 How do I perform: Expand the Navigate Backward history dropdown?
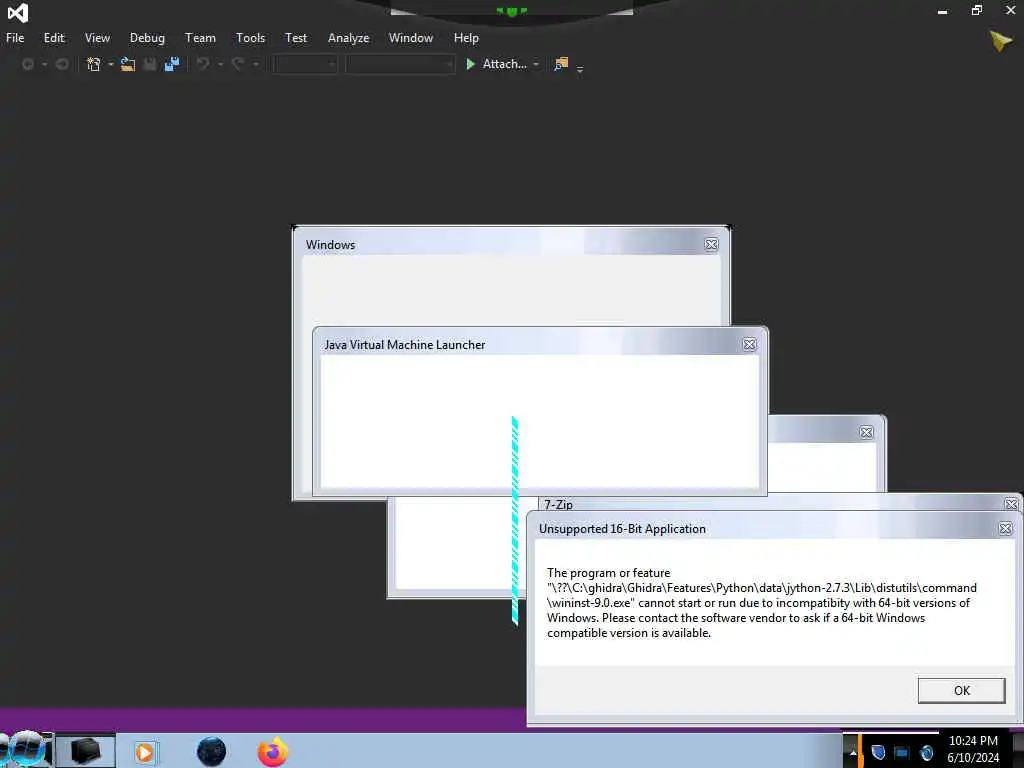click(44, 64)
